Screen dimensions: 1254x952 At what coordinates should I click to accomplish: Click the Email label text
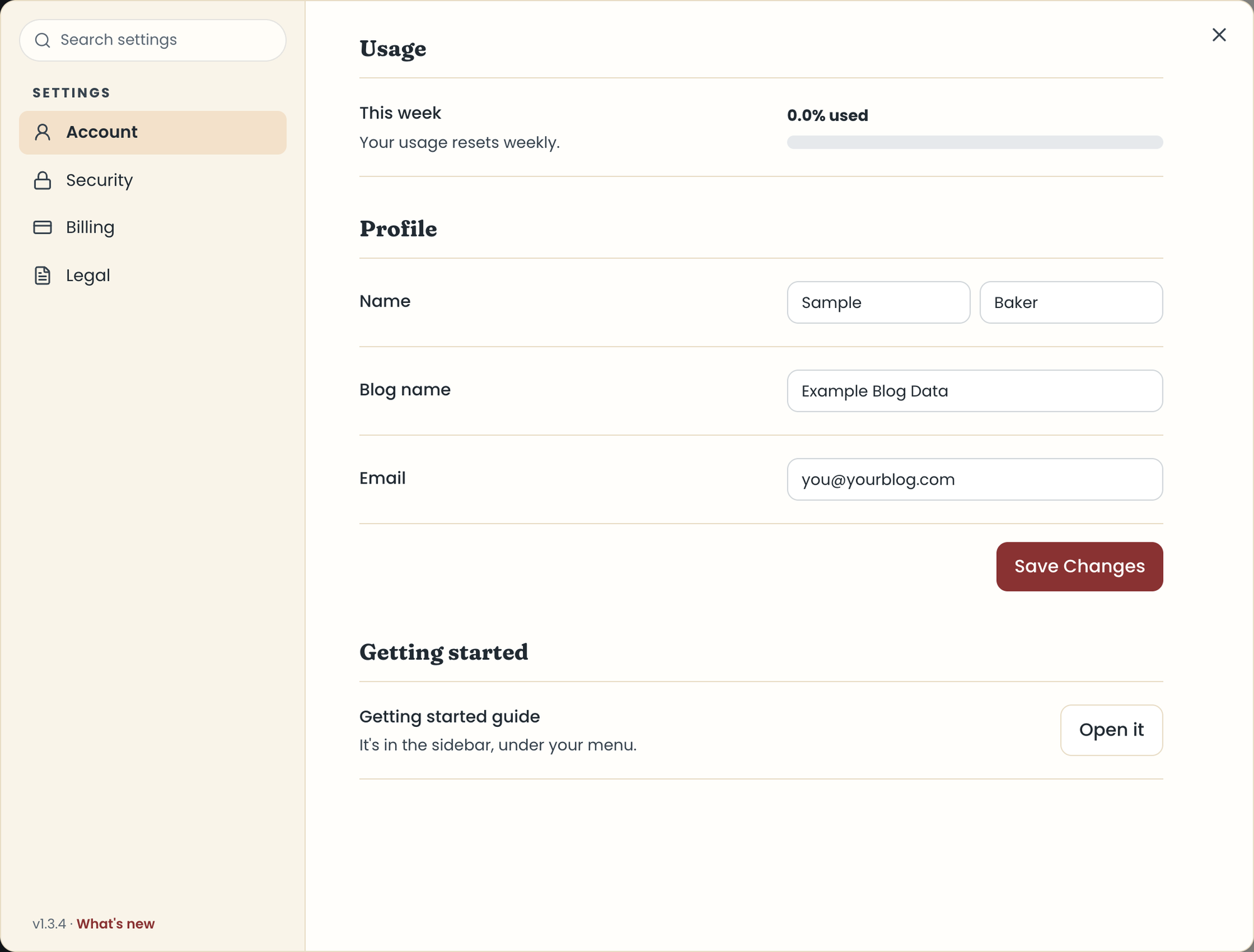point(382,478)
